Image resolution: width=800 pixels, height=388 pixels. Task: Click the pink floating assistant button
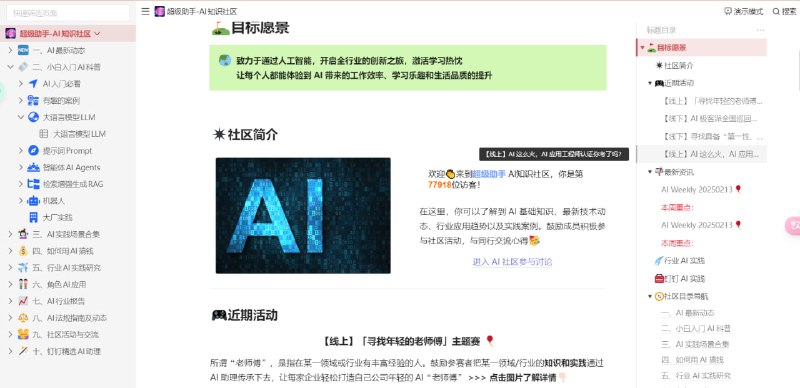[x=792, y=226]
